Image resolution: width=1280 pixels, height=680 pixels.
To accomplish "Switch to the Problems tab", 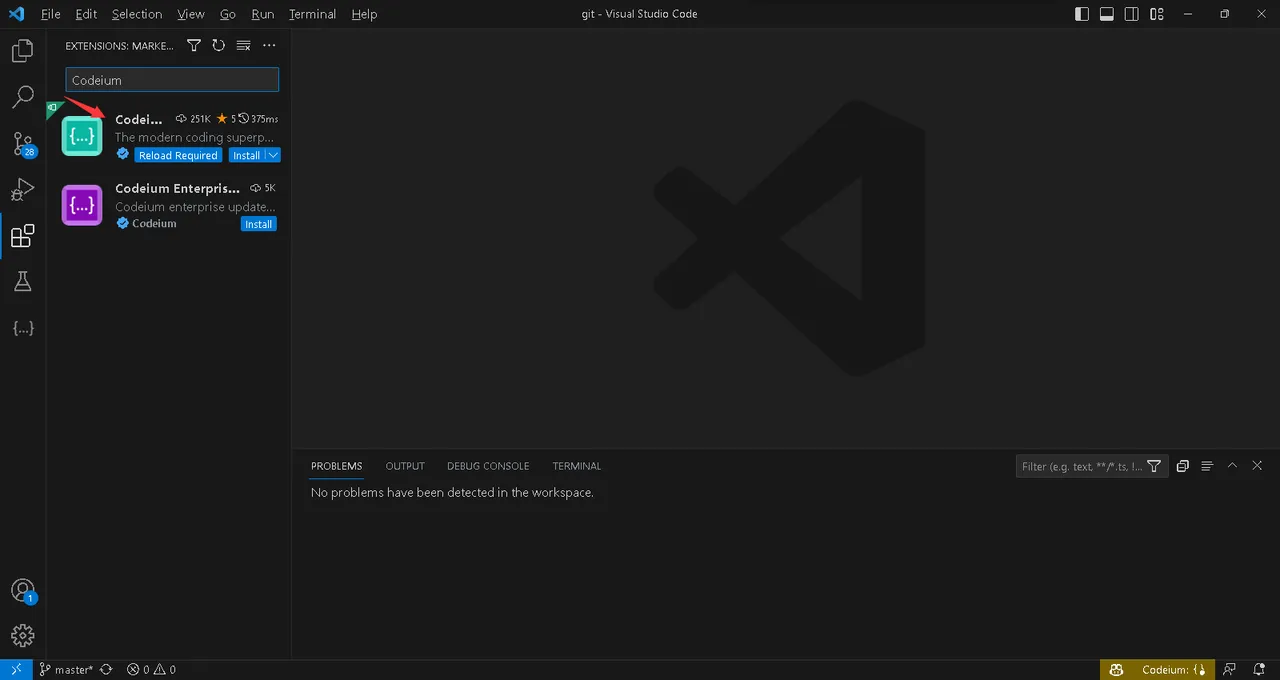I will tap(336, 466).
